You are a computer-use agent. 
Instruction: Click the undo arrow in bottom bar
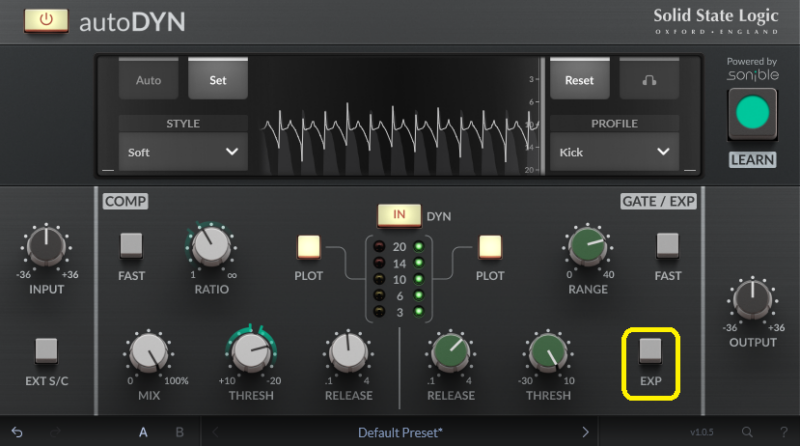coord(18,432)
